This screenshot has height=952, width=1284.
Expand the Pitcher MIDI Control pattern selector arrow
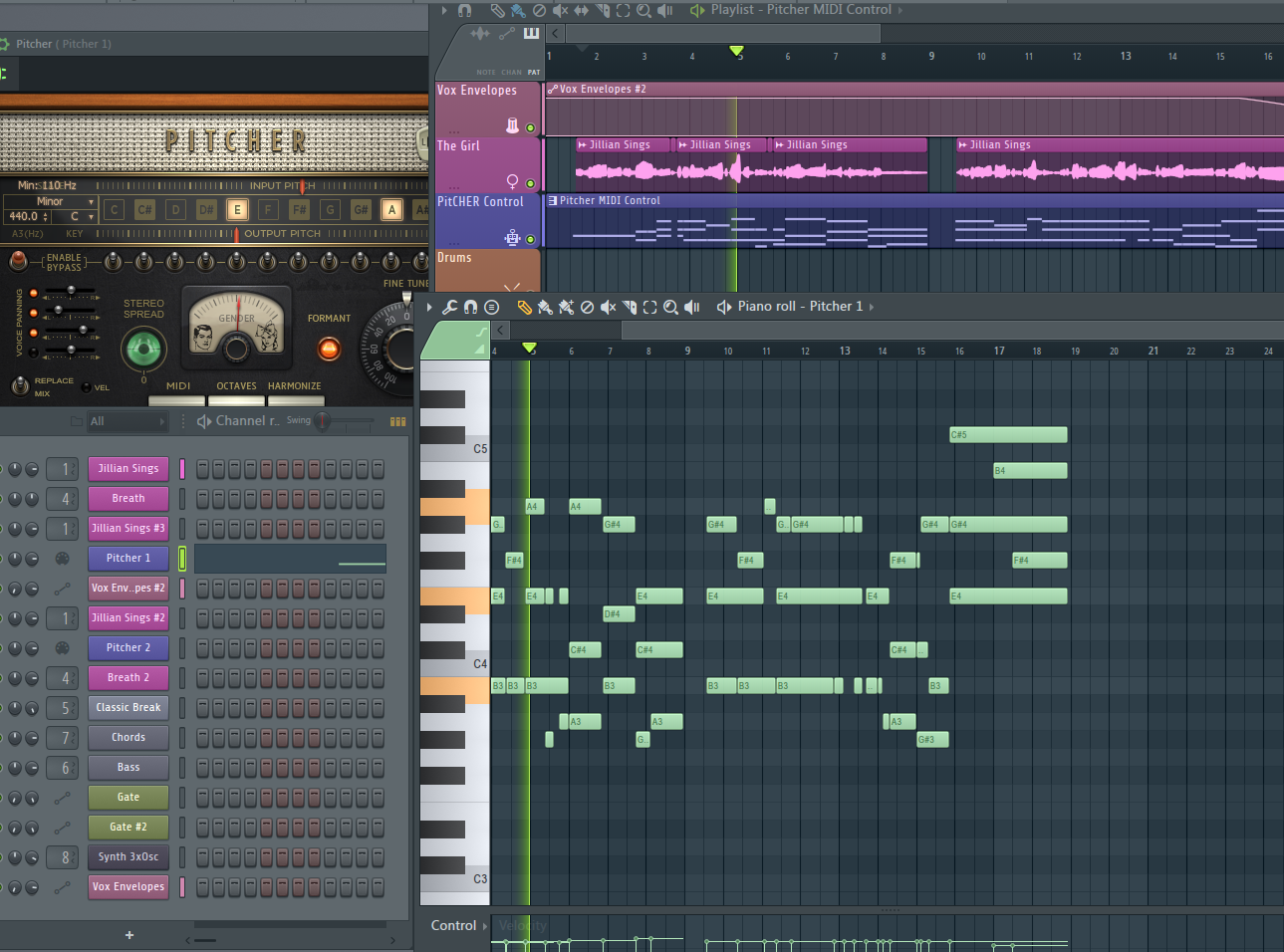[x=900, y=10]
